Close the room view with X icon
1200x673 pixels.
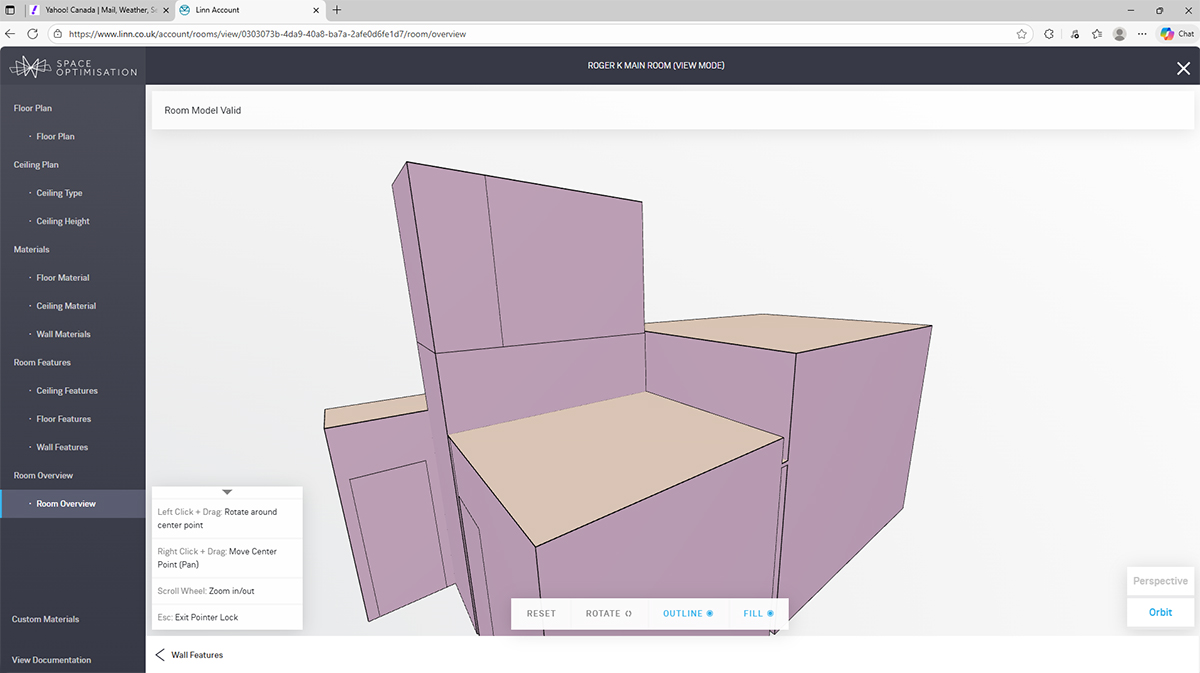click(1183, 68)
